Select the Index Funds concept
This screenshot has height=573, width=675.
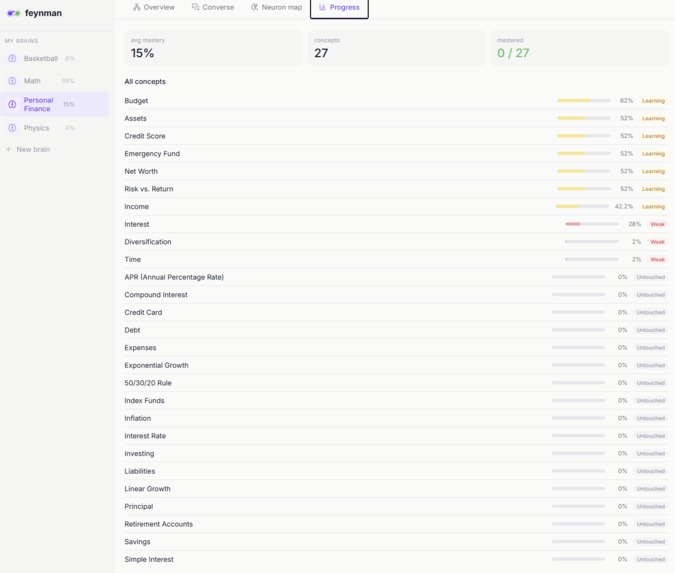tap(396, 400)
